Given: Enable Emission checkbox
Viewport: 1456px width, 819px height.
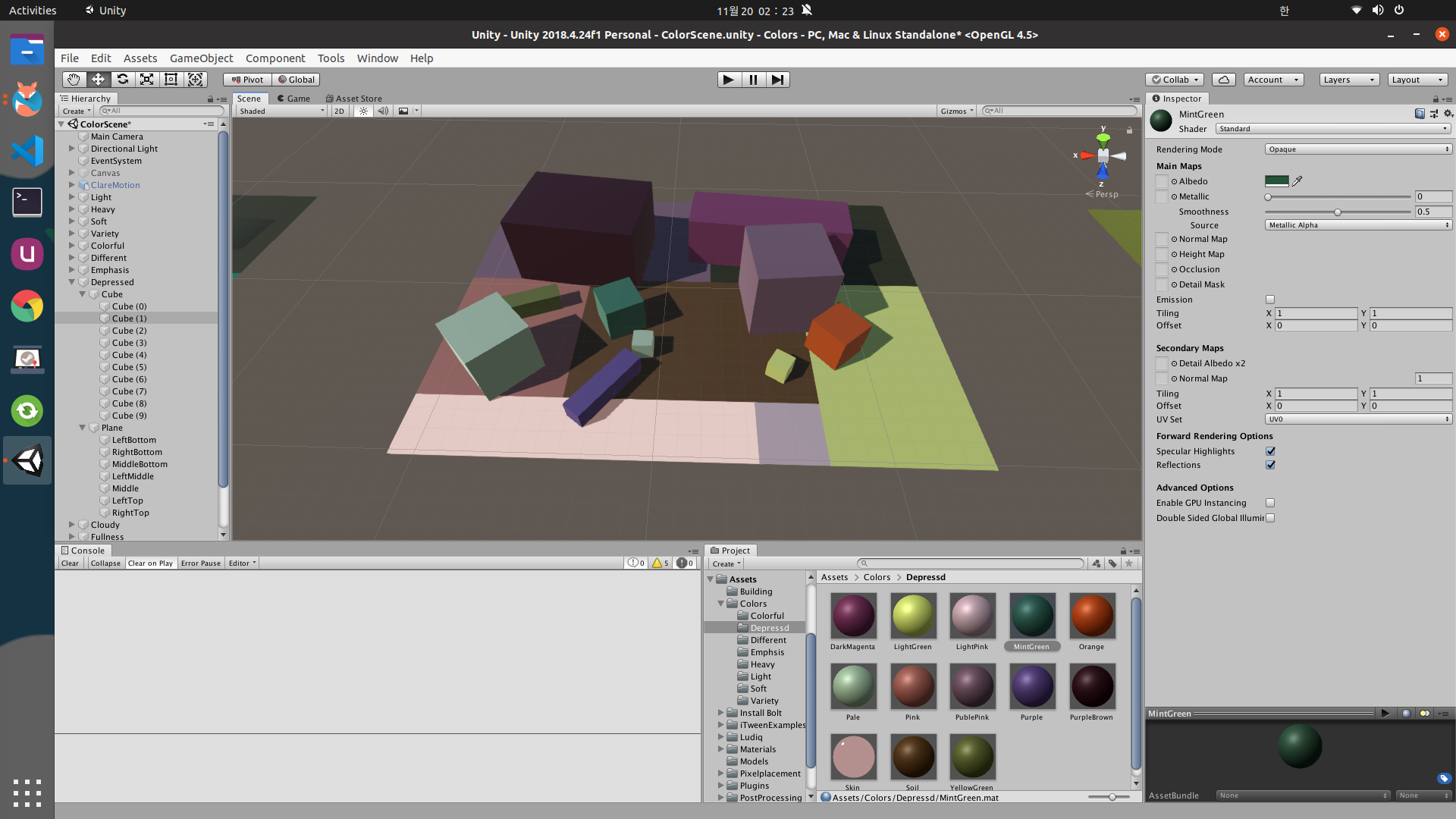Looking at the screenshot, I should point(1270,300).
